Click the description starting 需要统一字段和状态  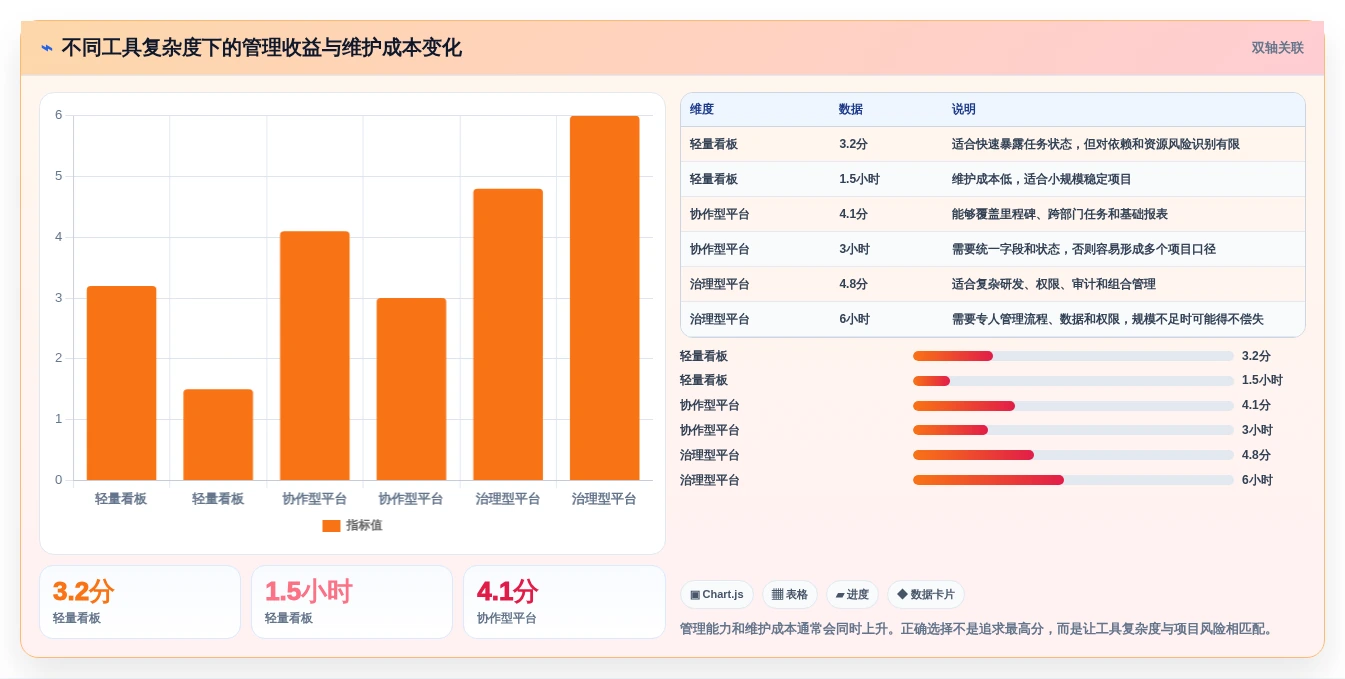pos(1083,249)
